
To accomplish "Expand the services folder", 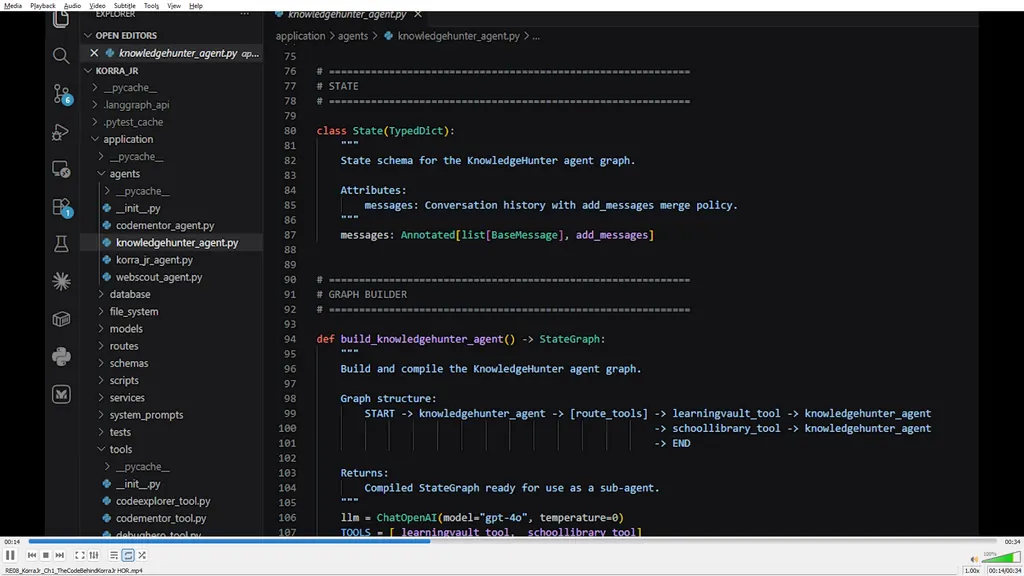I will point(127,398).
